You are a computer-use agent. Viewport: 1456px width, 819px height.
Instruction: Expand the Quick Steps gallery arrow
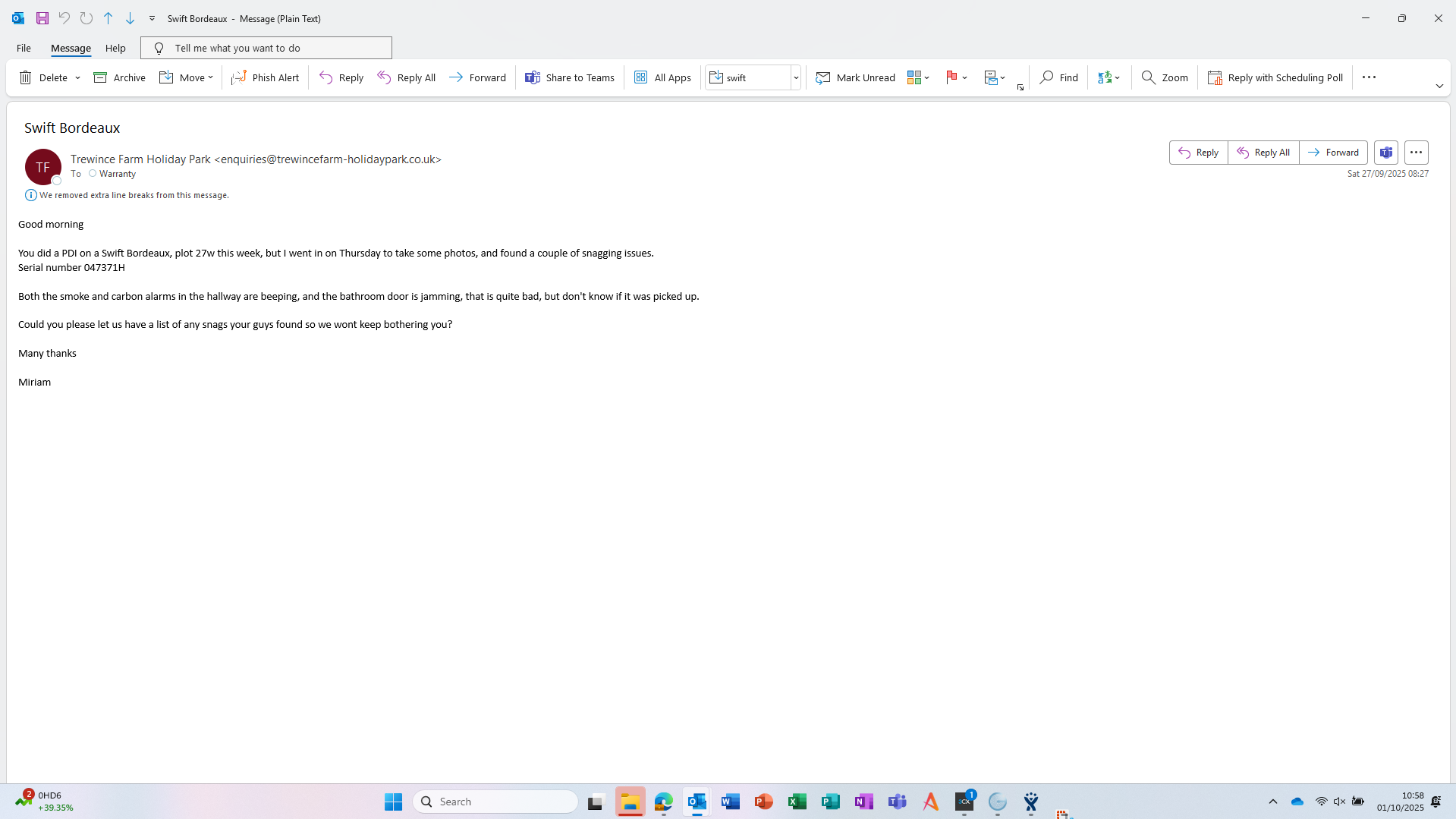point(796,77)
